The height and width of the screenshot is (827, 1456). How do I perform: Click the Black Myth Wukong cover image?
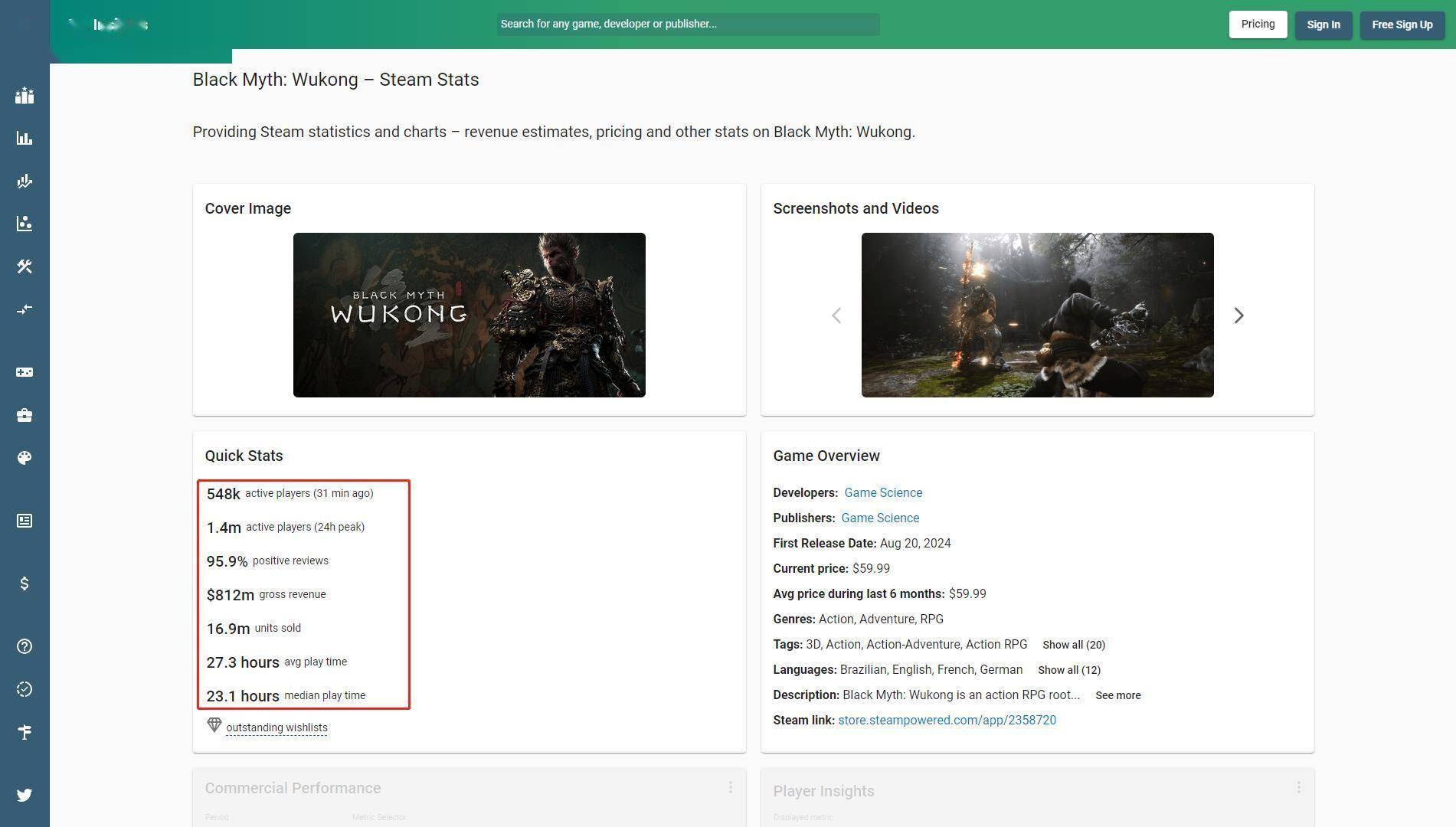[469, 315]
